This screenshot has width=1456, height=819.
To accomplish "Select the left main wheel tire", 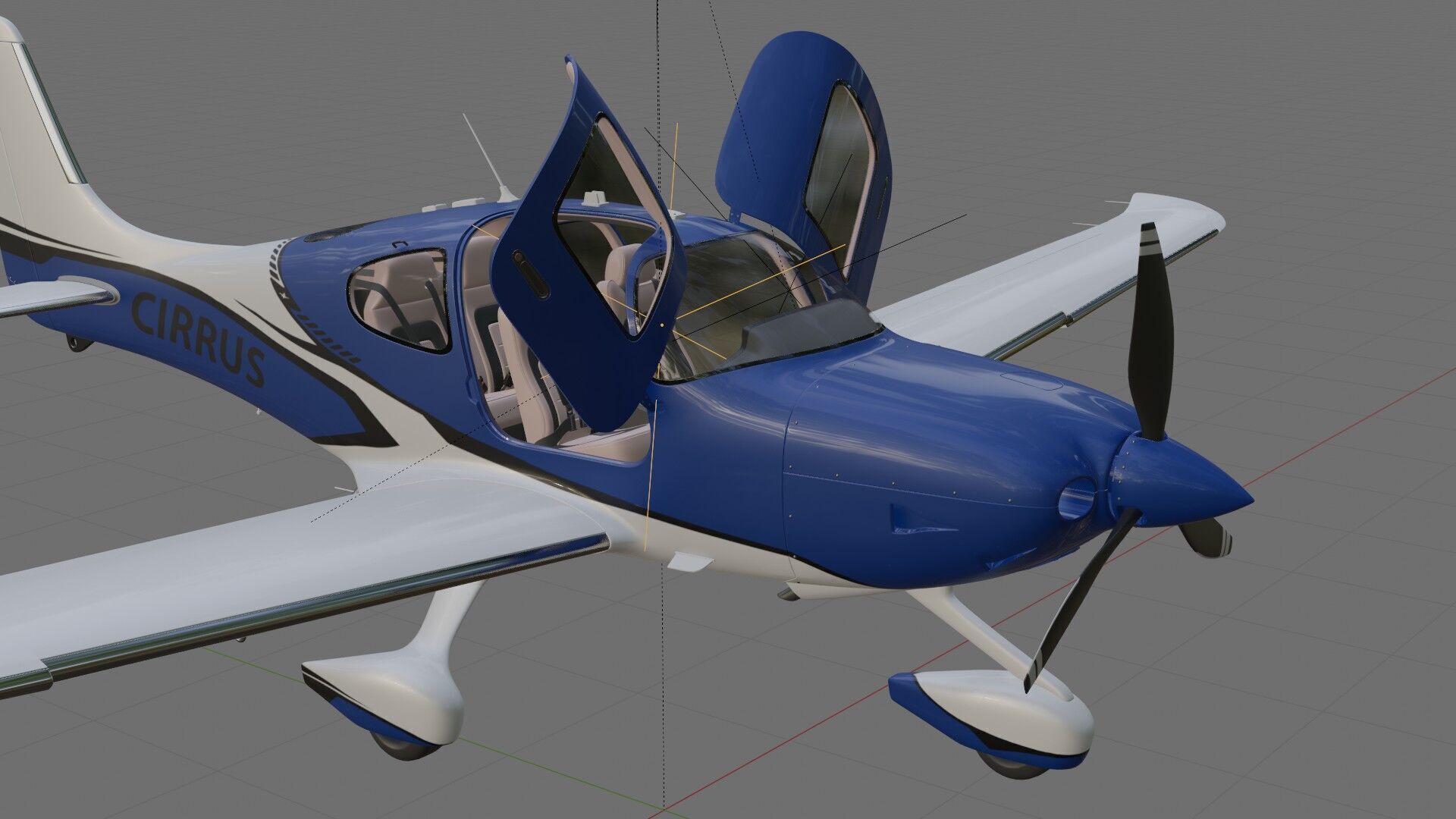I will click(406, 745).
